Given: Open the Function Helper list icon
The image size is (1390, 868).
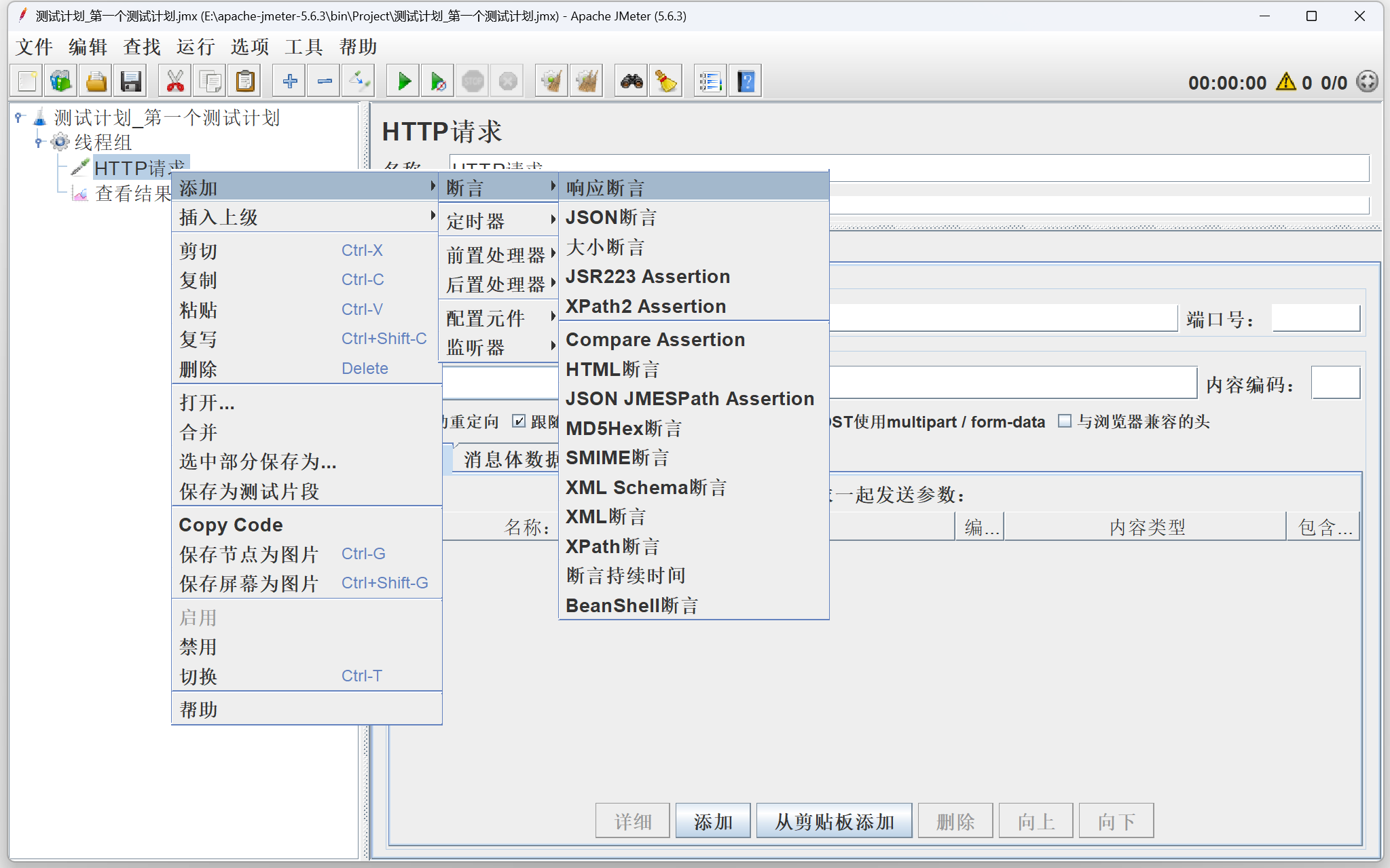Looking at the screenshot, I should 710,81.
